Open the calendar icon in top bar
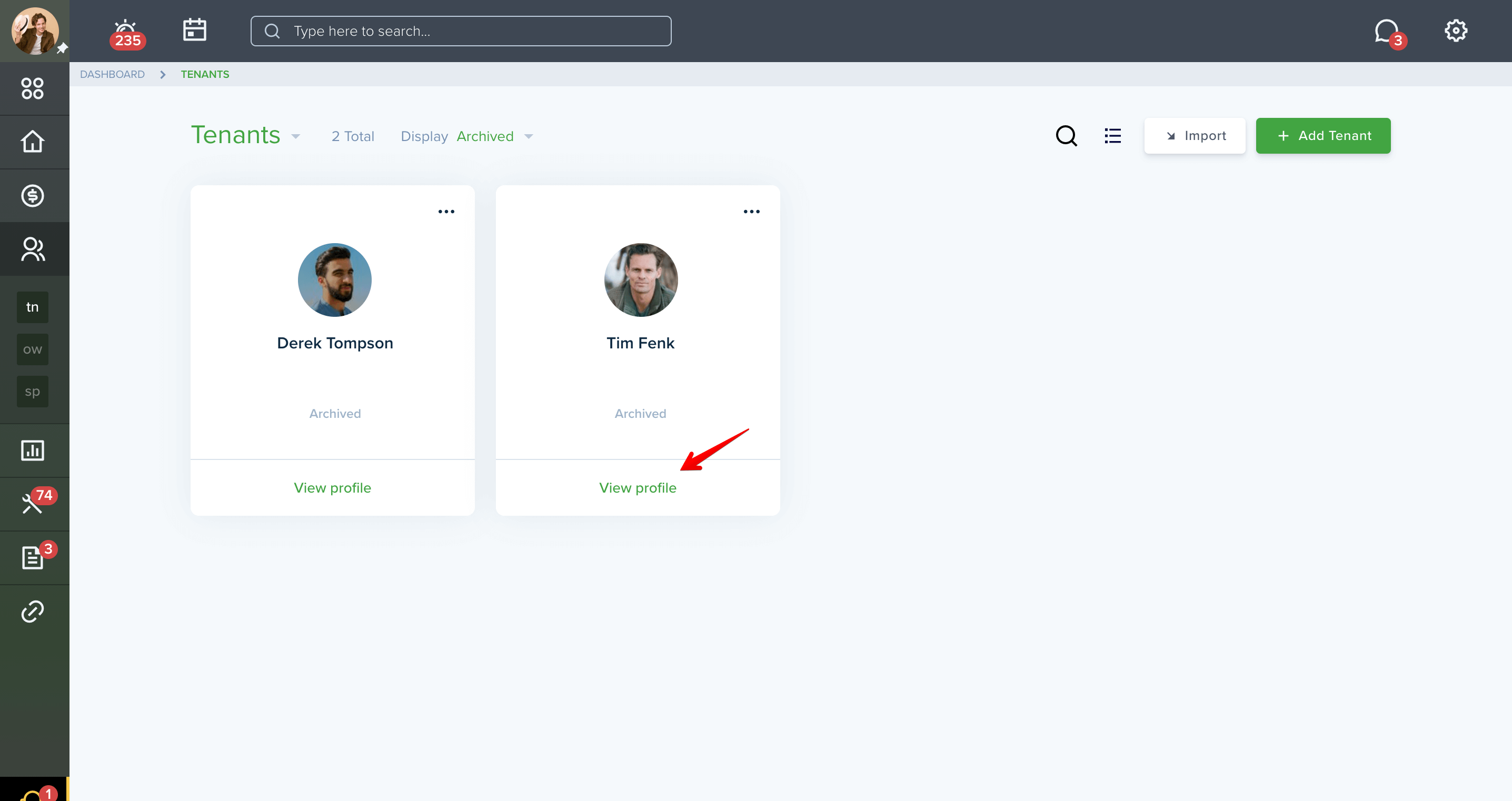The height and width of the screenshot is (801, 1512). [194, 29]
